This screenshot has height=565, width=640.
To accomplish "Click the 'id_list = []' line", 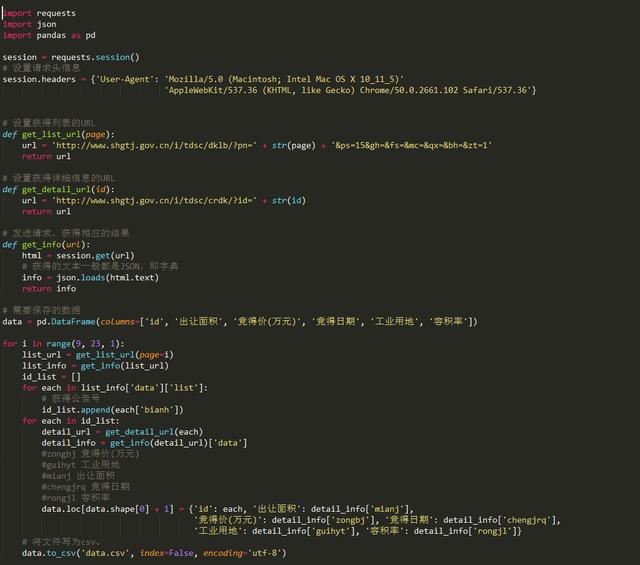I will tap(51, 377).
